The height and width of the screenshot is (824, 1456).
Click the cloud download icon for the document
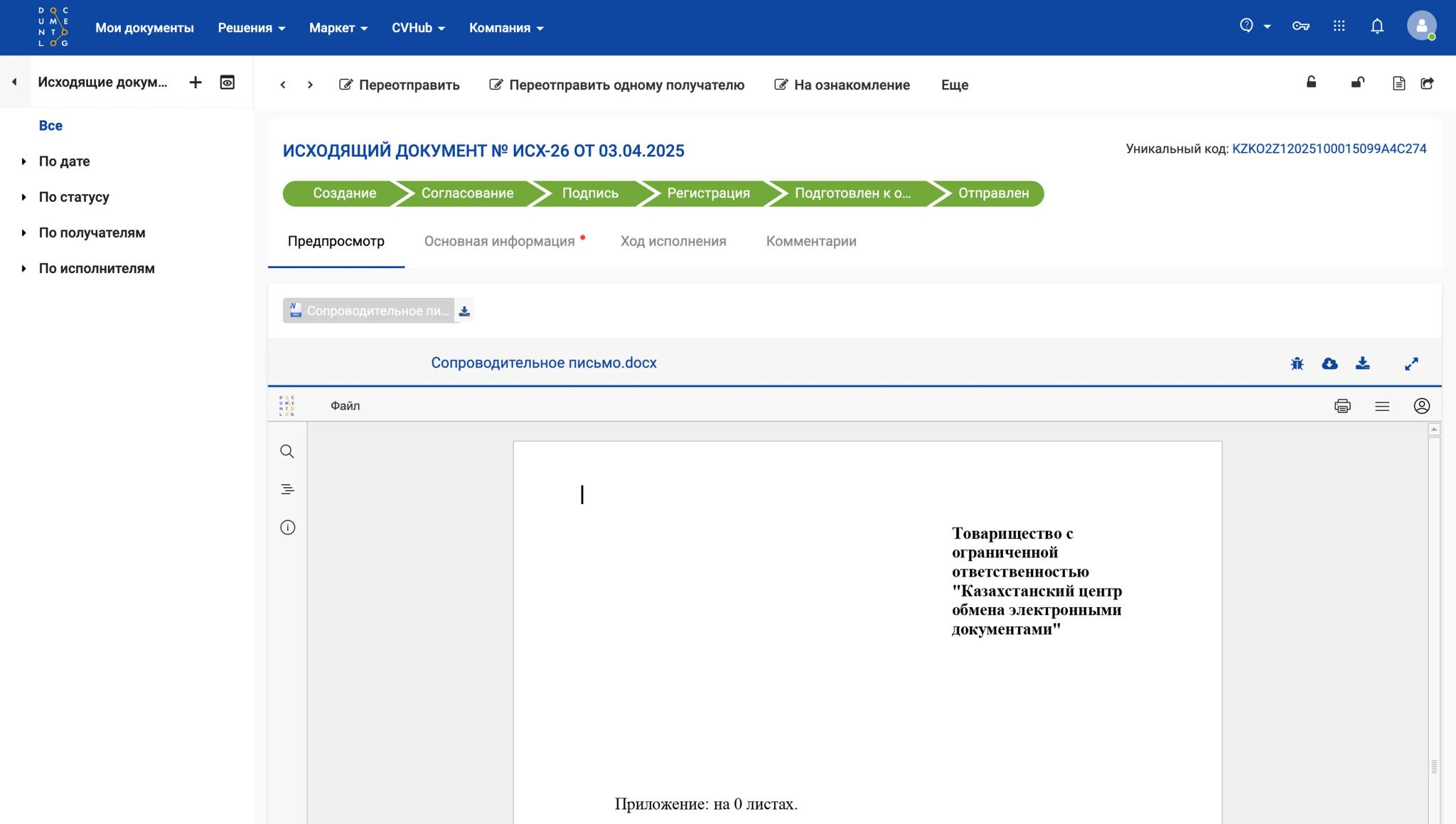(1329, 363)
